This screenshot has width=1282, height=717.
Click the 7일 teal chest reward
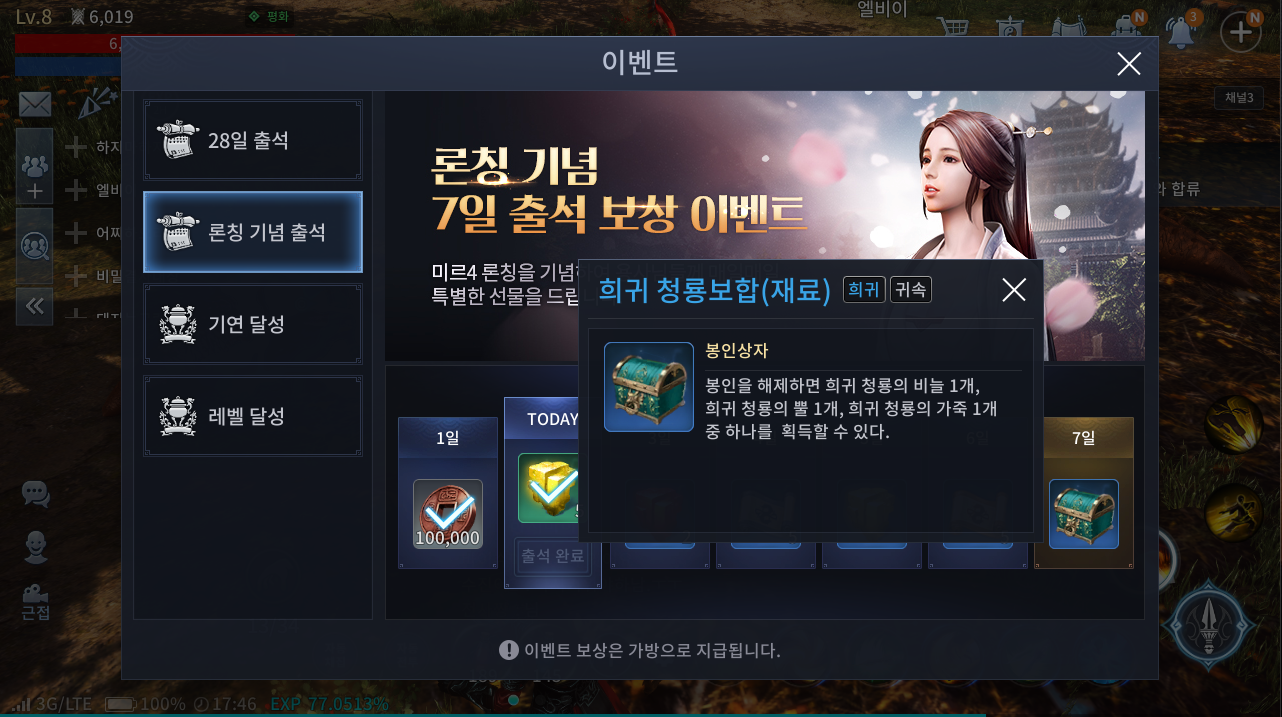[x=1084, y=514]
